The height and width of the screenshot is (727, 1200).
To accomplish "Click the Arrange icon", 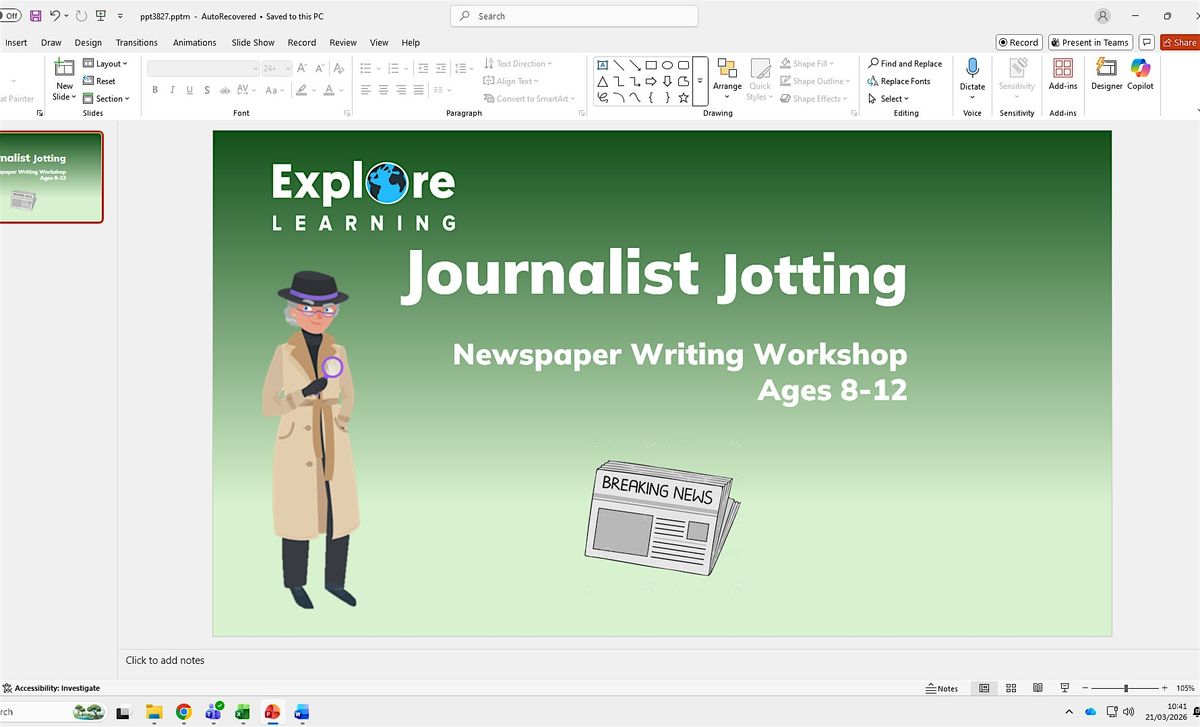I will click(727, 69).
